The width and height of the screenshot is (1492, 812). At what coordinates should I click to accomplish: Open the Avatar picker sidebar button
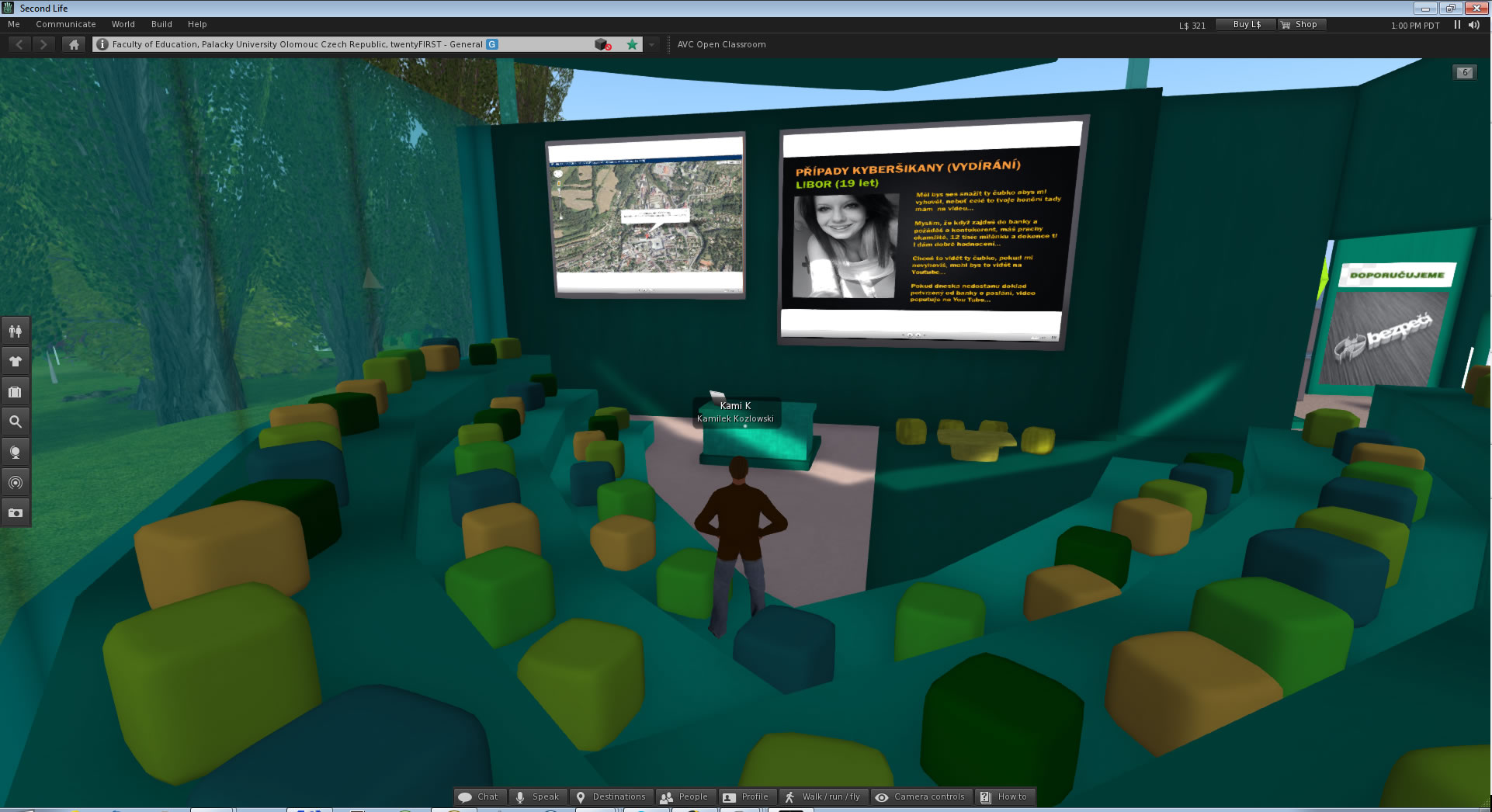click(16, 331)
